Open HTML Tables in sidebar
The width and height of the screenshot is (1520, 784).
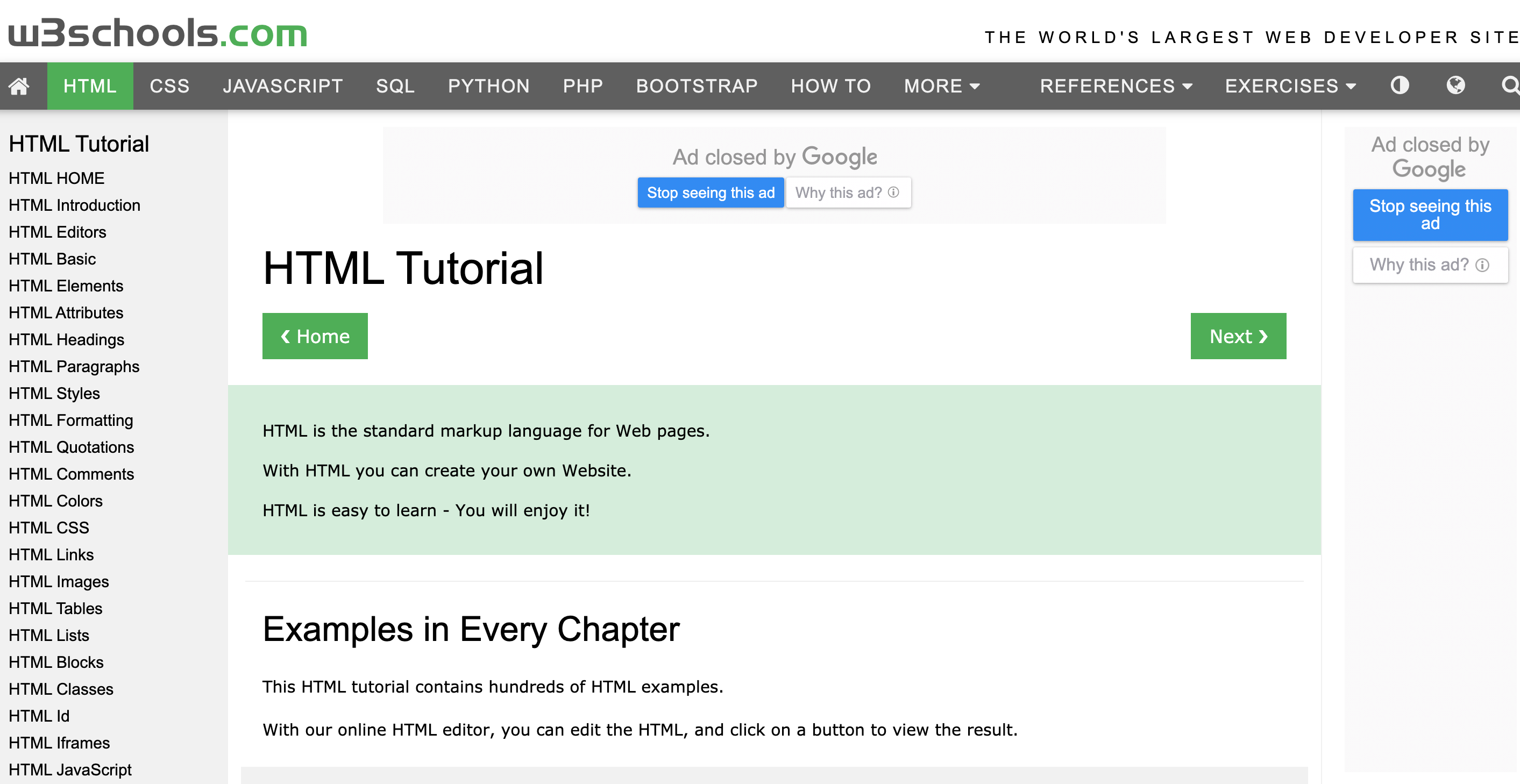[55, 609]
